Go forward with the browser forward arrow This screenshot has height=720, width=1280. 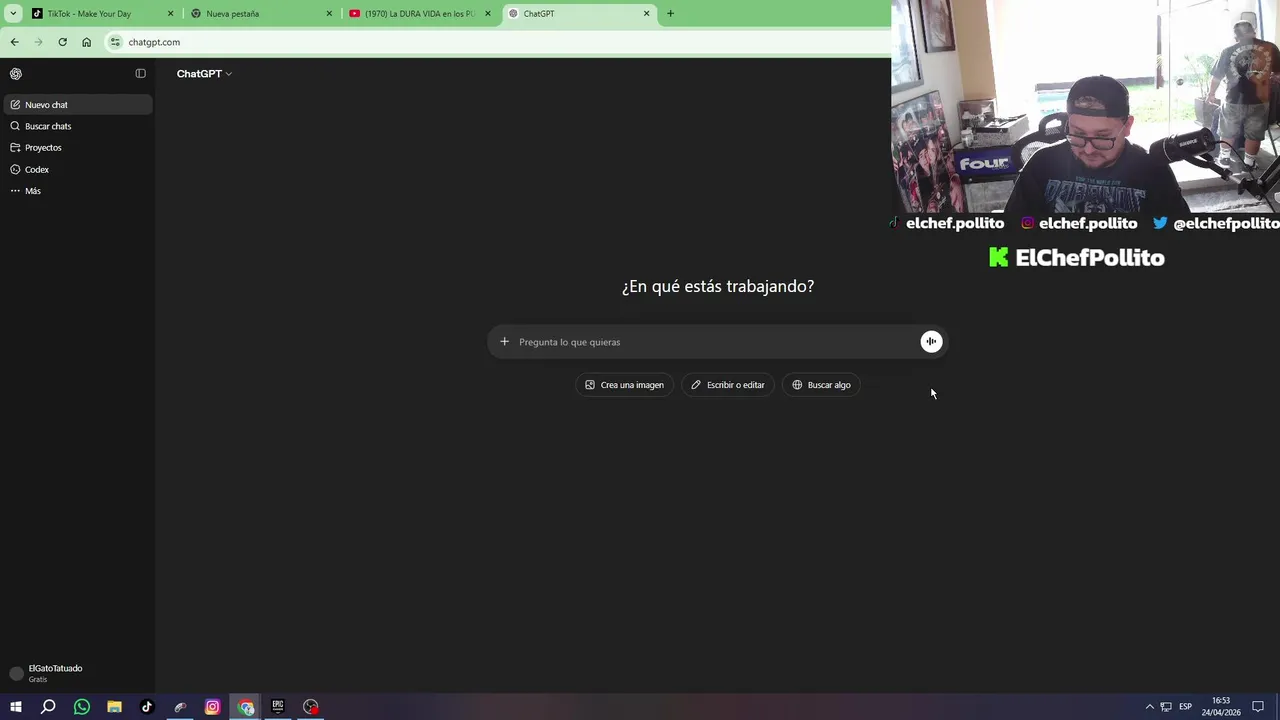[x=38, y=42]
